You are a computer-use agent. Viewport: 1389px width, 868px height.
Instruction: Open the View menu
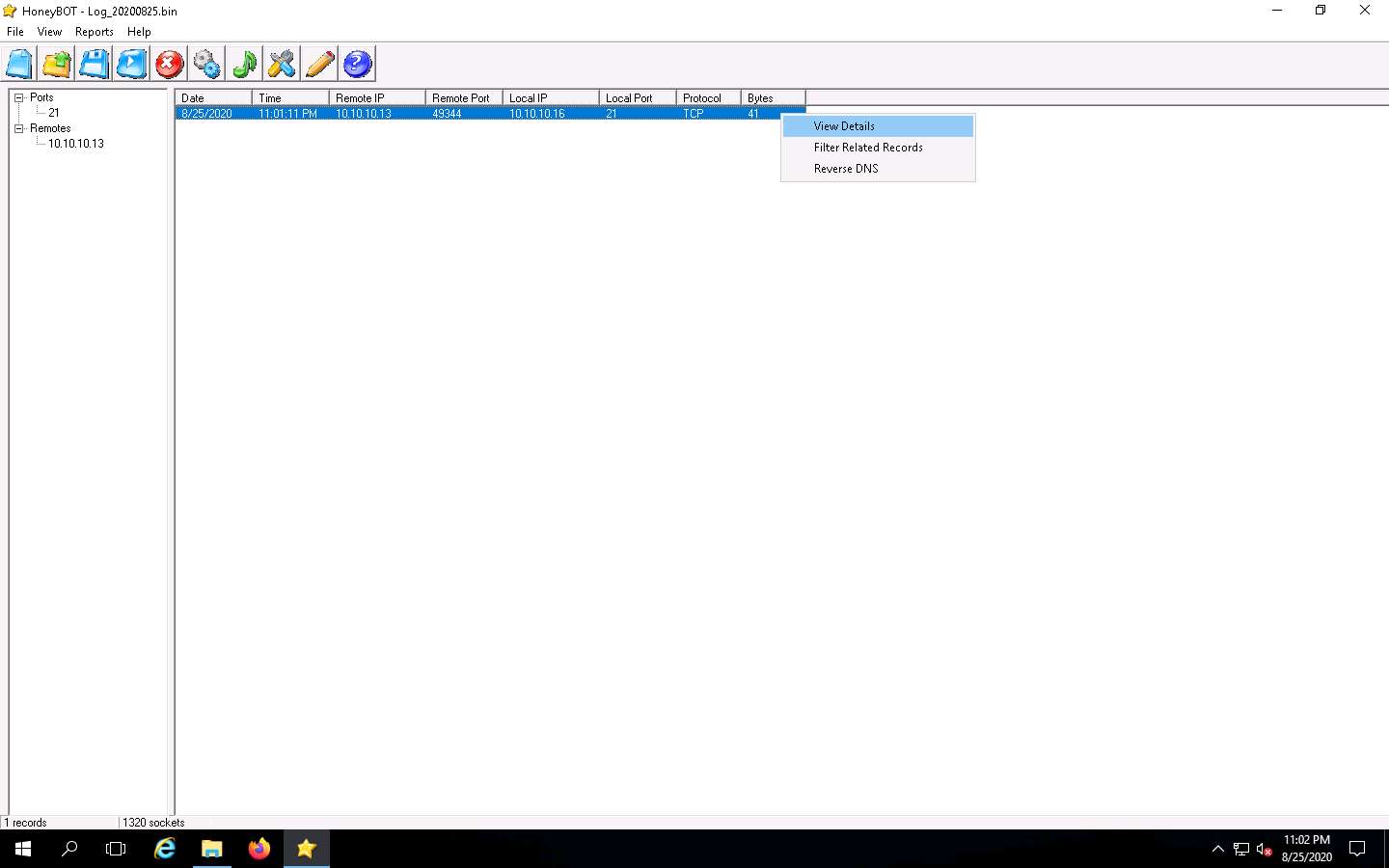[x=49, y=32]
